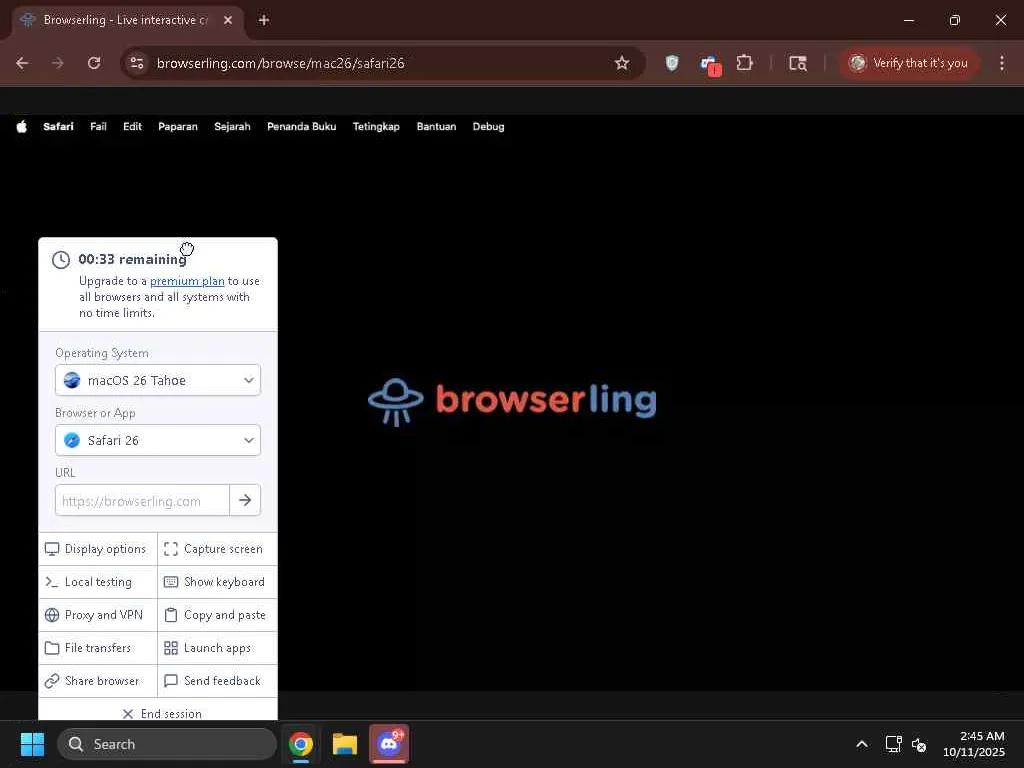Go back in Chrome
This screenshot has height=768, width=1024.
(x=22, y=63)
